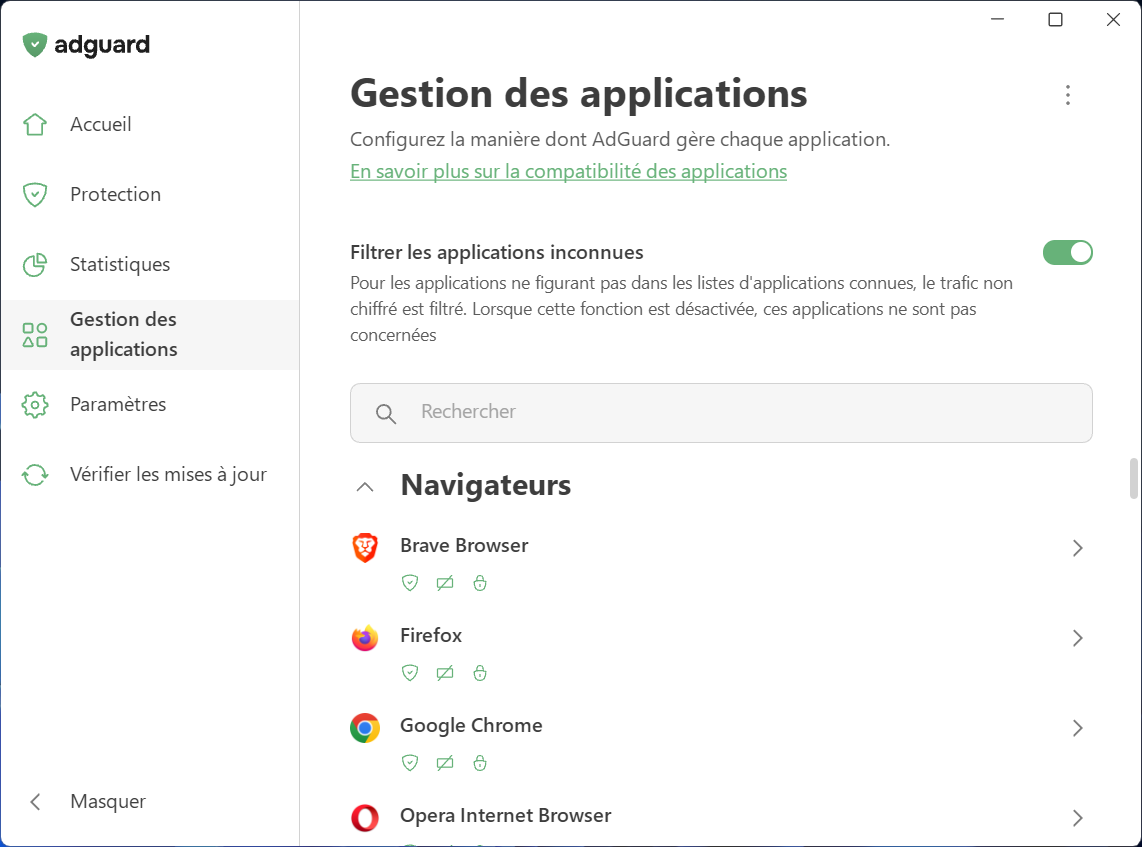Click the Accueil house icon
This screenshot has width=1142, height=847.
point(35,125)
